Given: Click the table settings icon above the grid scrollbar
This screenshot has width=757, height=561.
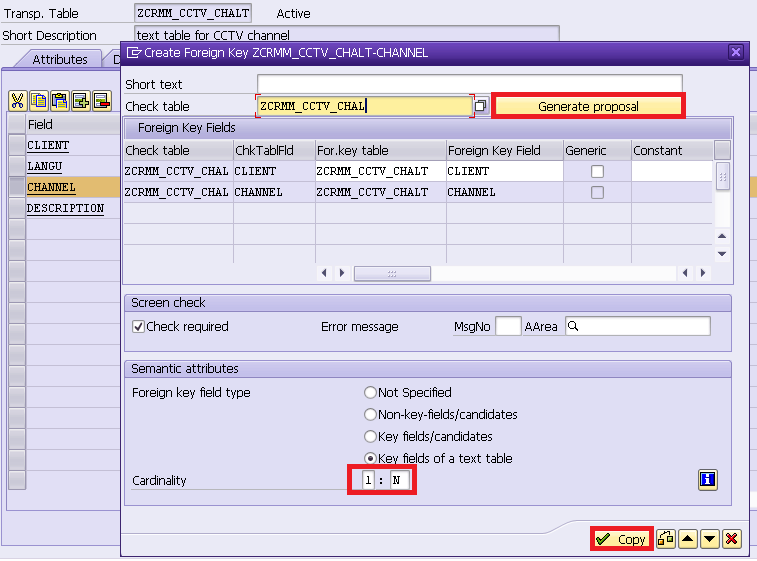Looking at the screenshot, I should tap(722, 150).
